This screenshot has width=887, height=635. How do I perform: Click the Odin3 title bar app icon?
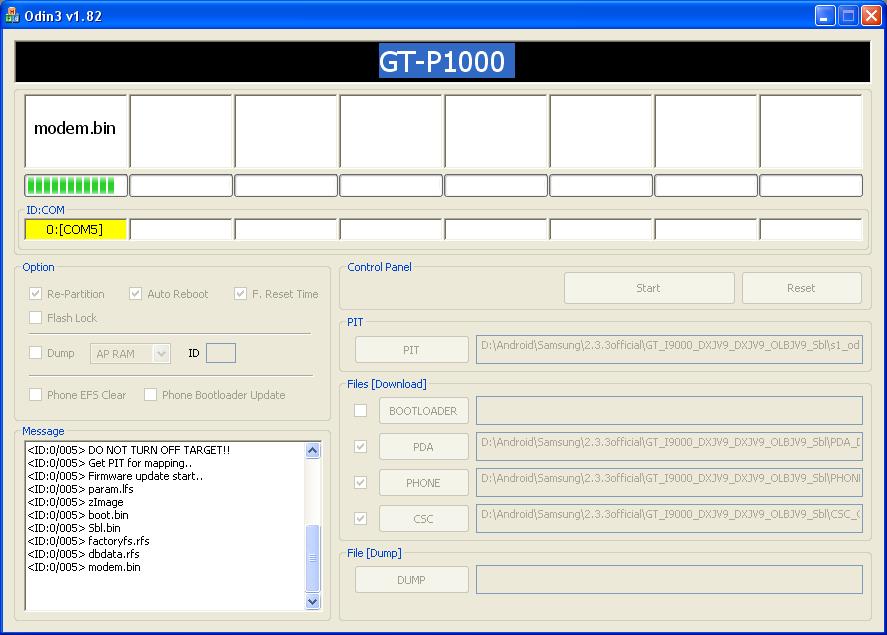tap(11, 16)
